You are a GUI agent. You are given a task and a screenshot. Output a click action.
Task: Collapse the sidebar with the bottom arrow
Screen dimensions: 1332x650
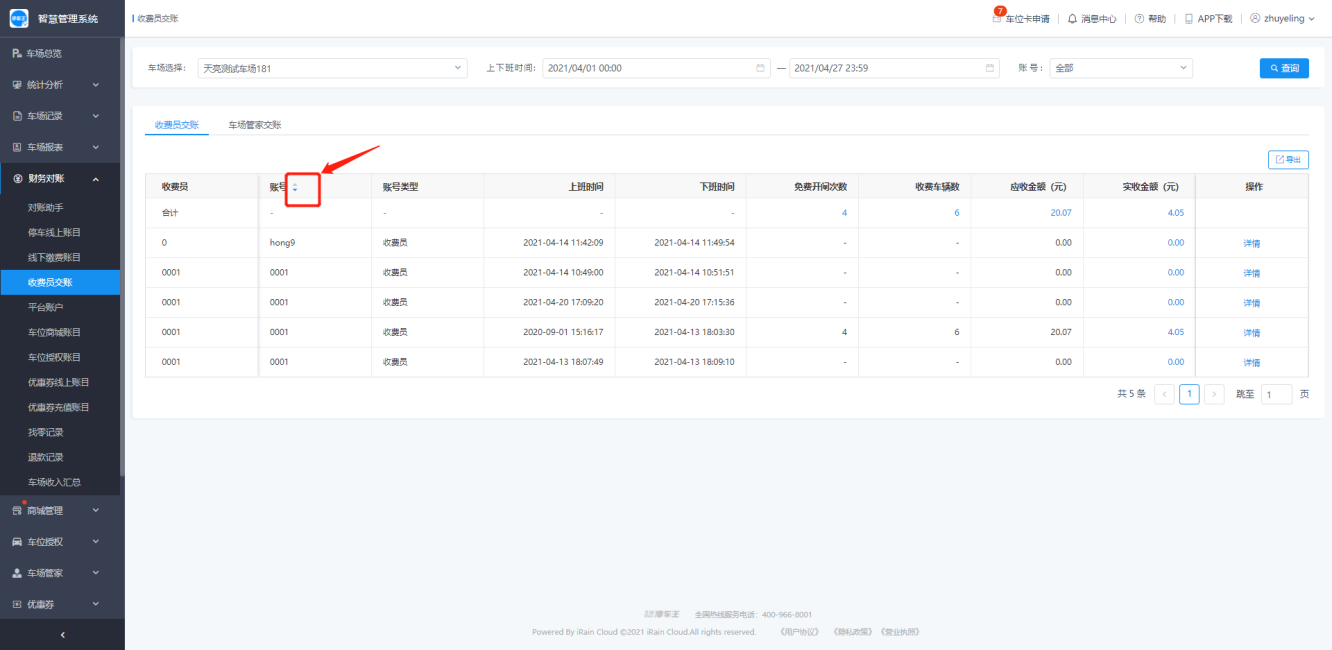tap(62, 635)
